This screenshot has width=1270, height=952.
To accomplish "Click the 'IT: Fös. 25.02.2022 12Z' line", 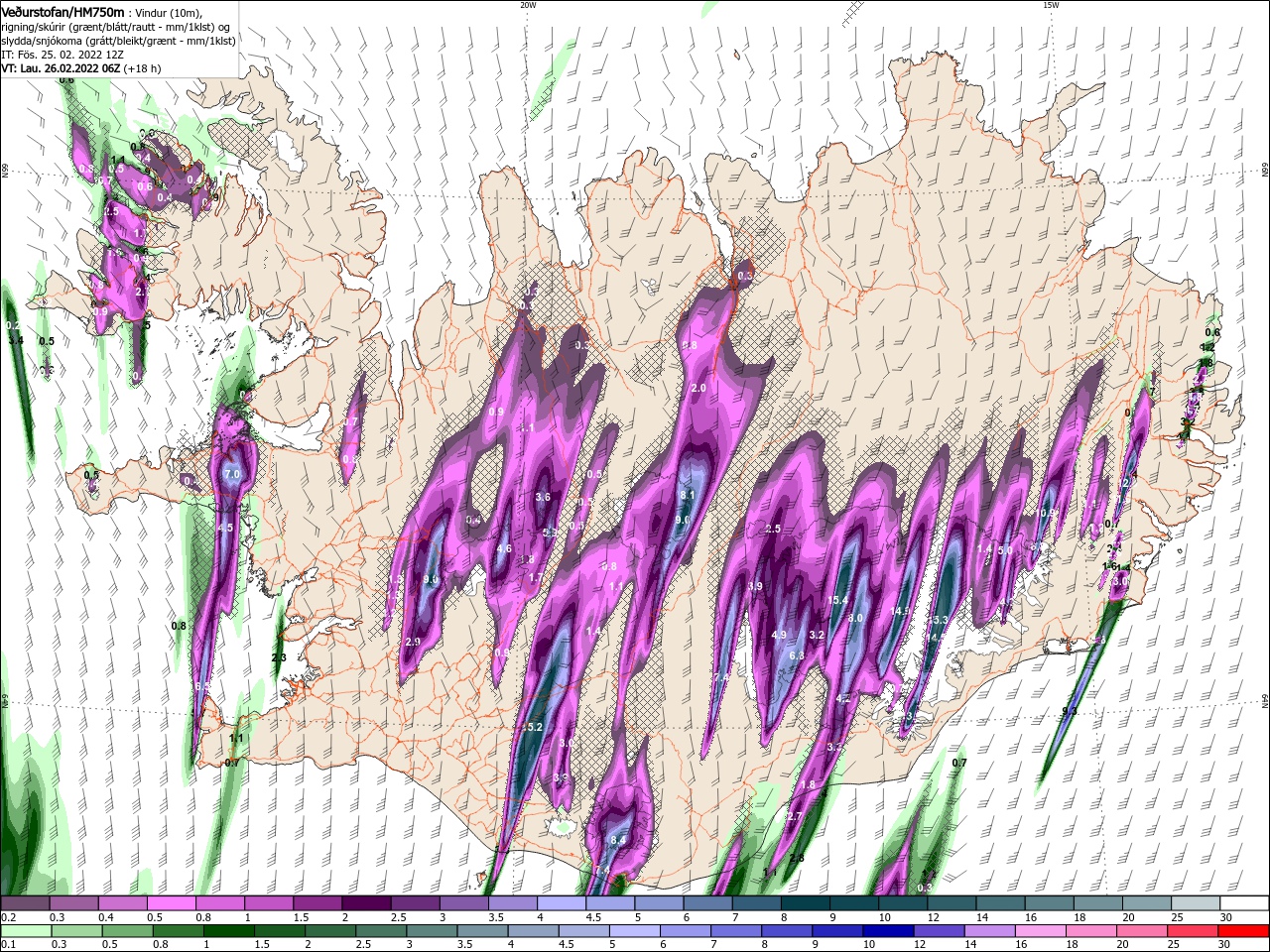I will click(64, 55).
